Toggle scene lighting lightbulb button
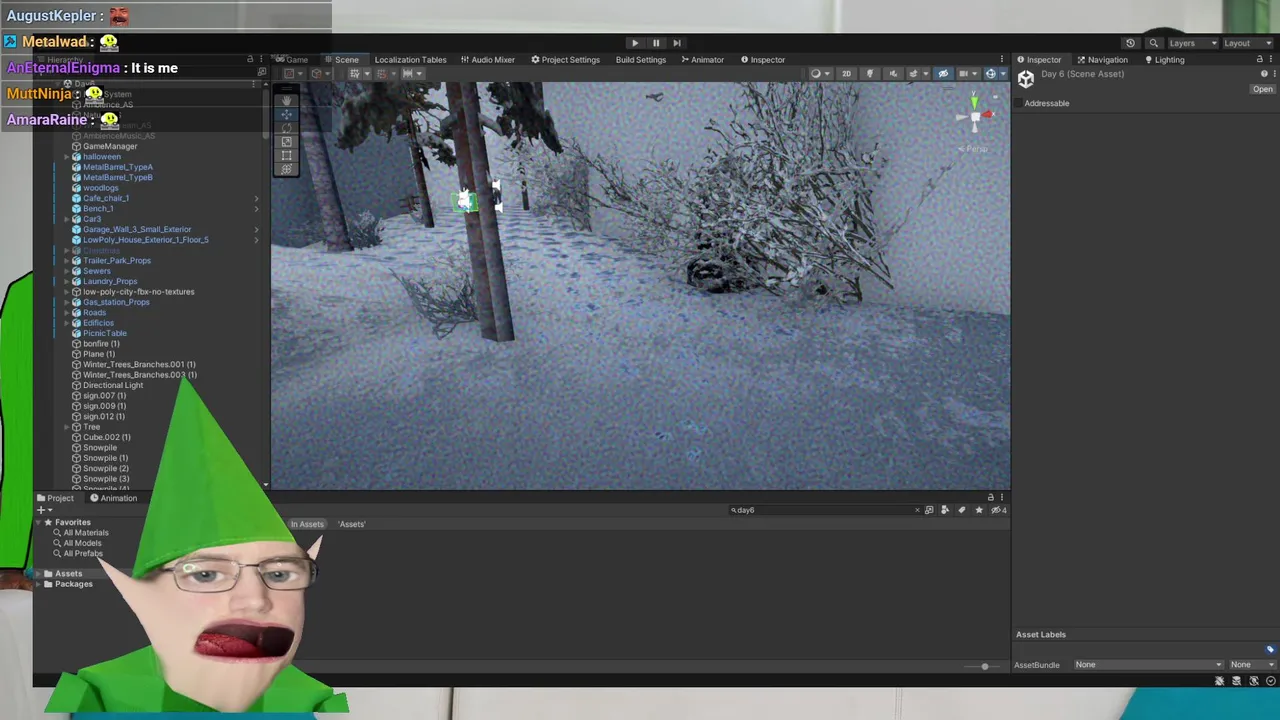The image size is (1280, 720). (870, 73)
